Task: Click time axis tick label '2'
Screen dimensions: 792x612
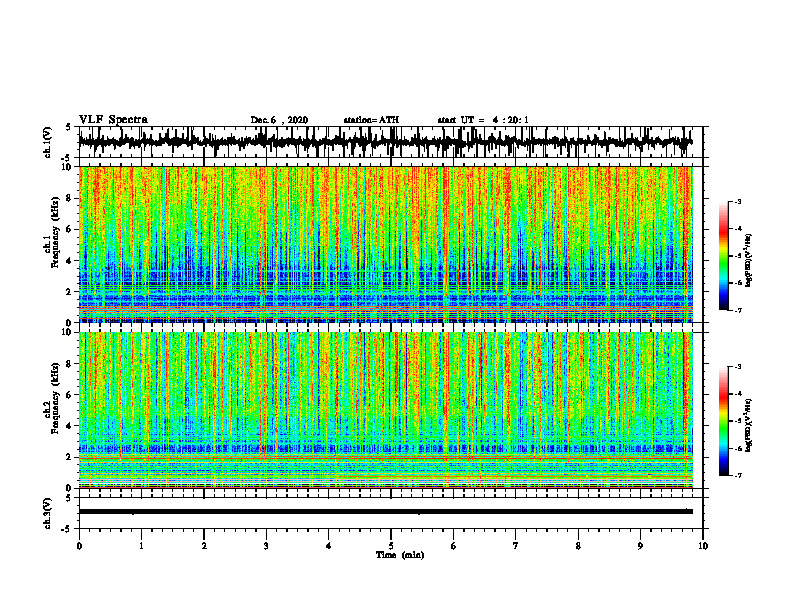Action: click(204, 546)
